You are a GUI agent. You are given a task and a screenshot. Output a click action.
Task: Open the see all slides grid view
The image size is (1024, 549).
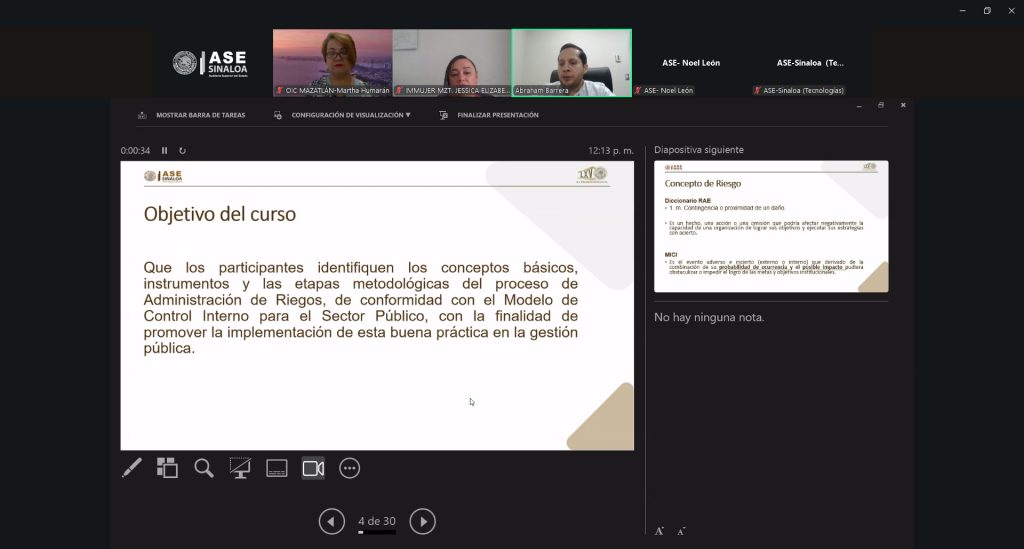click(x=167, y=468)
